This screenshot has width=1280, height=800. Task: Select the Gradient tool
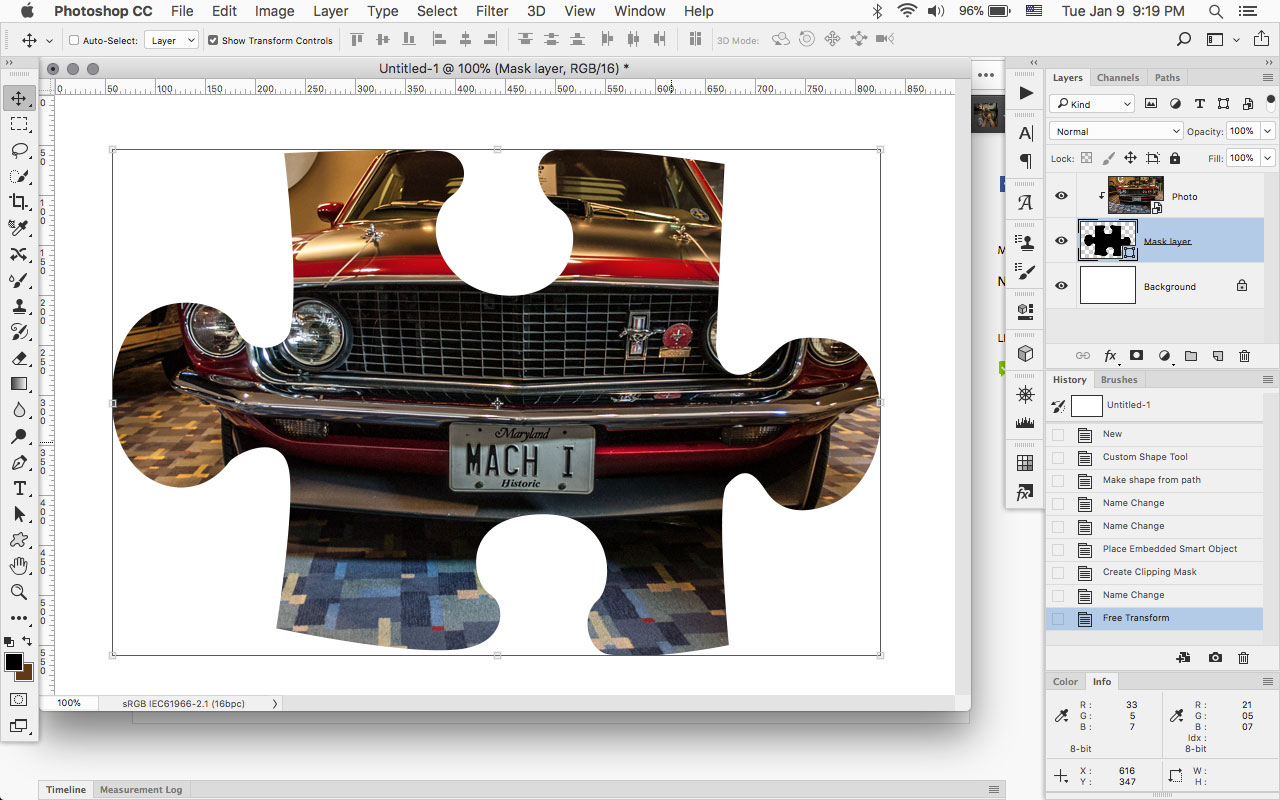(x=19, y=384)
